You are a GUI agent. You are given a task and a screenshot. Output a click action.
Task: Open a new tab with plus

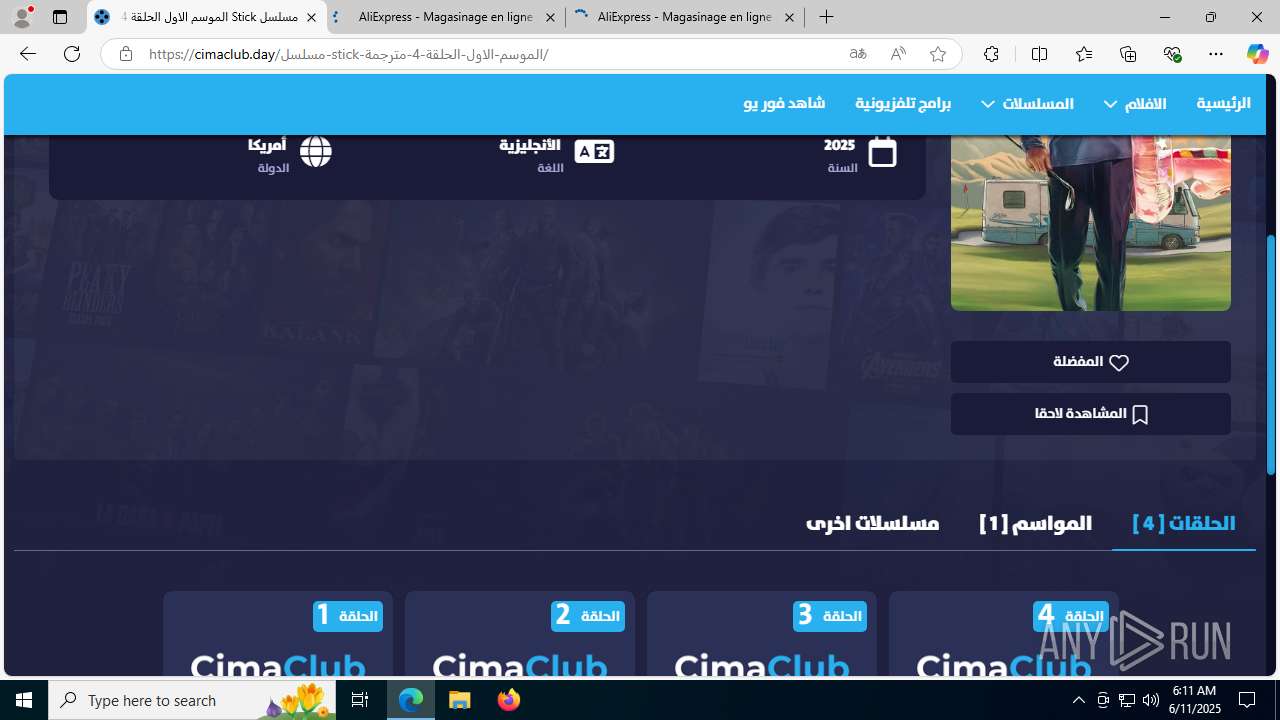826,17
